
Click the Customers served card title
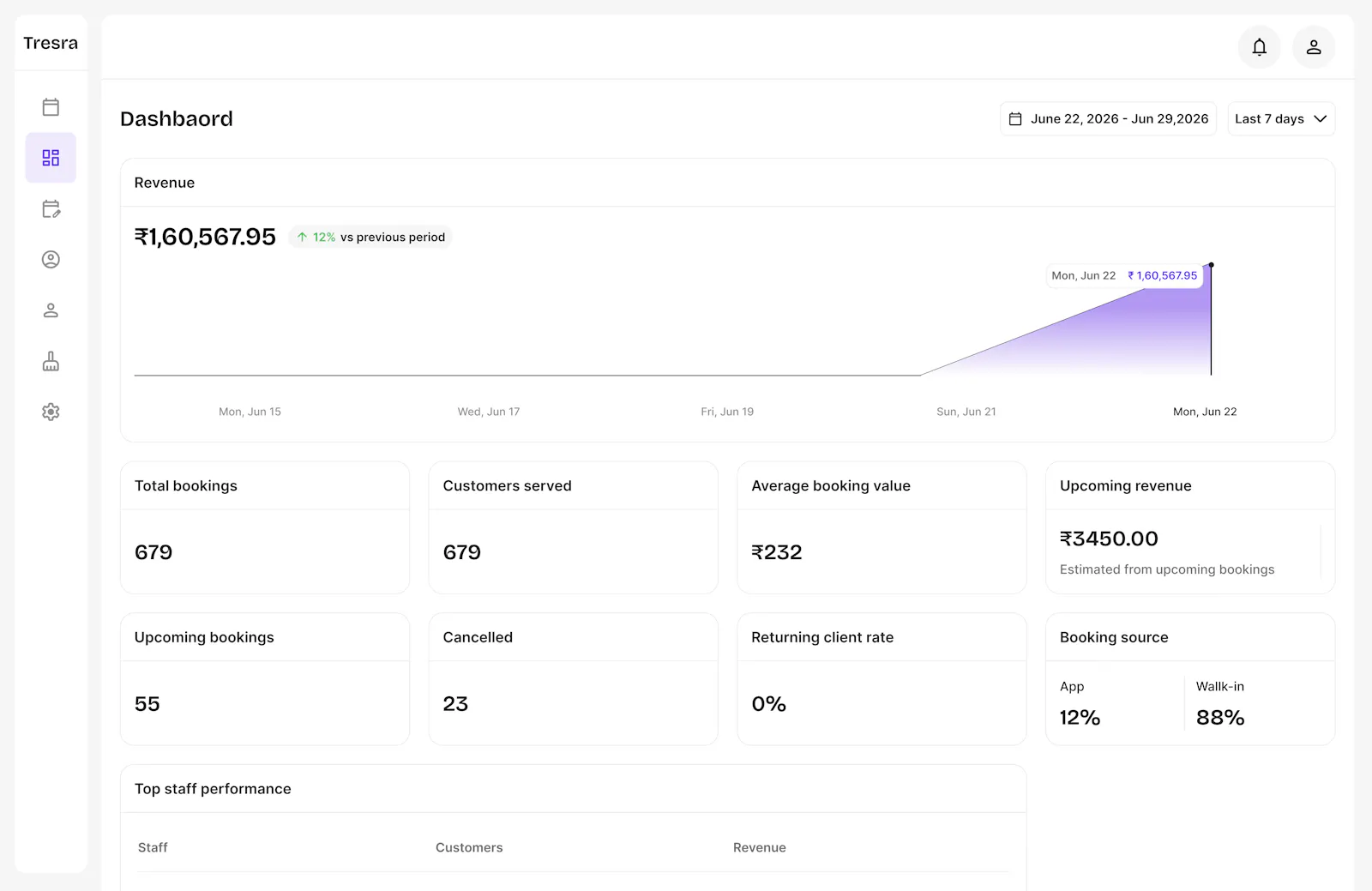[507, 485]
